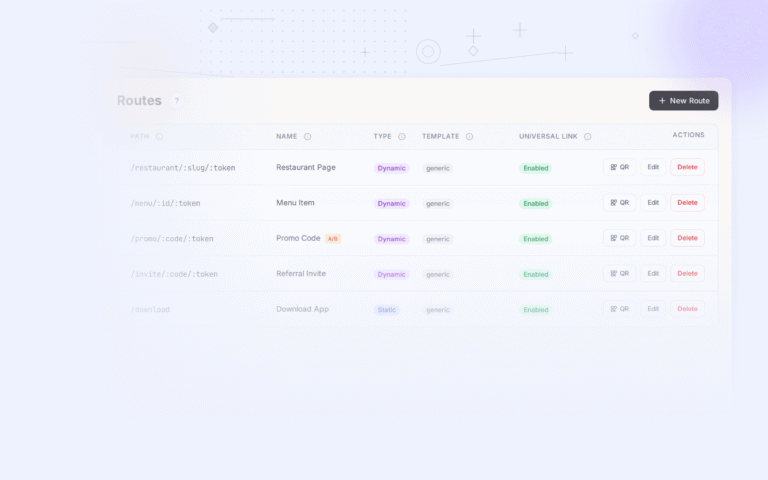Click the info icon next to Template column

(x=469, y=136)
